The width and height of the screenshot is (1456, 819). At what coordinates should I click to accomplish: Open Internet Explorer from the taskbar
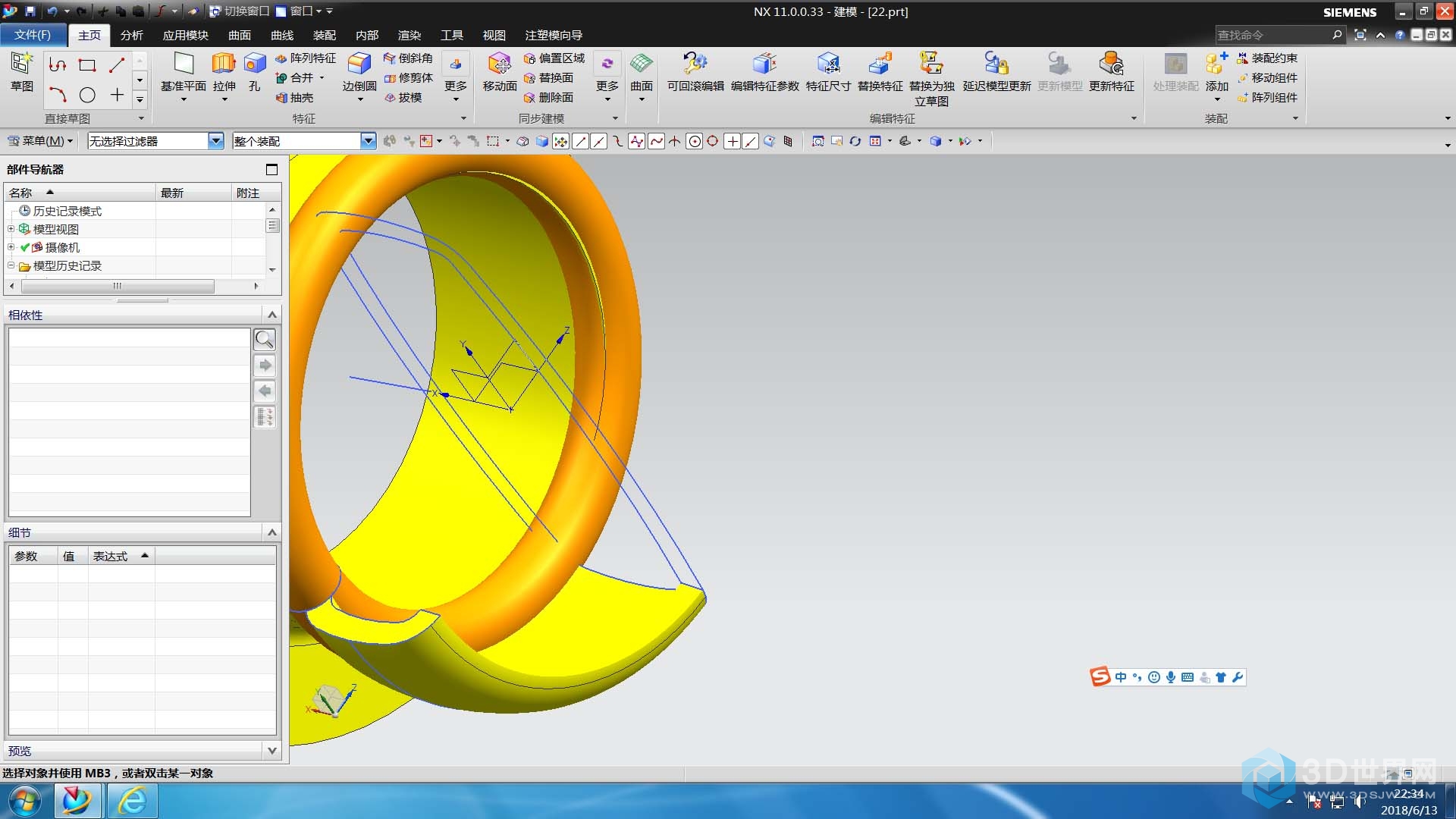132,801
